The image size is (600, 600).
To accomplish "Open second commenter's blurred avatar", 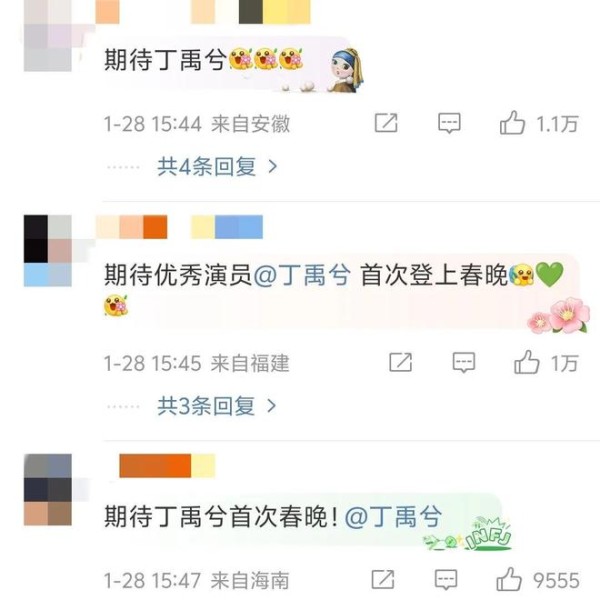I will (x=48, y=251).
